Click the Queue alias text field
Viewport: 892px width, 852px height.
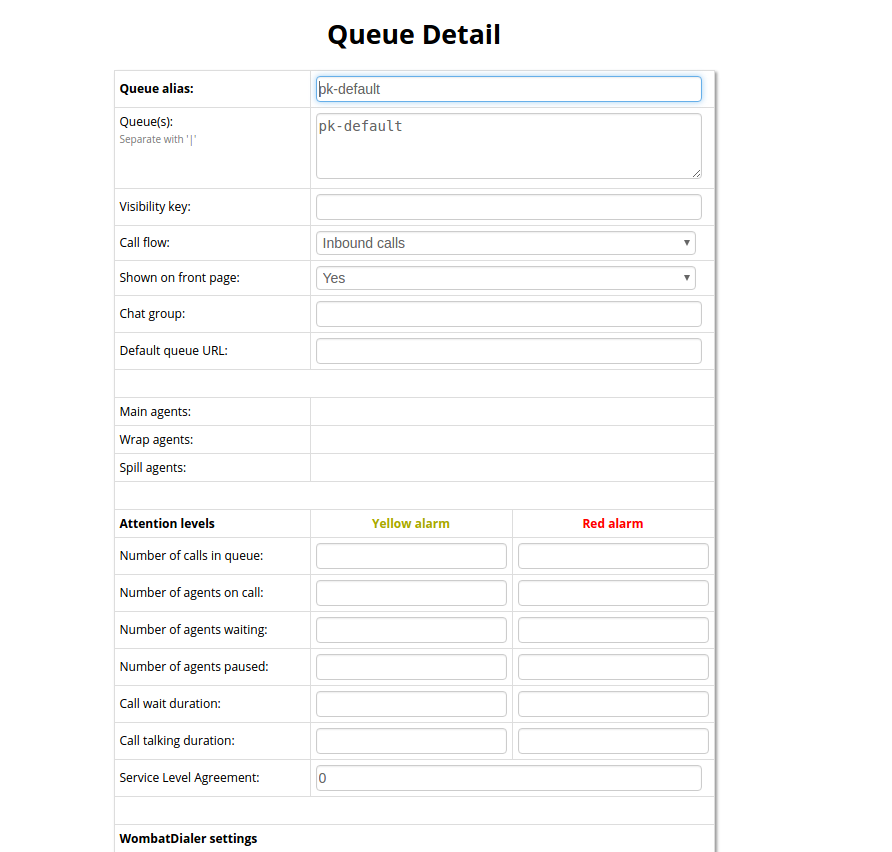(x=508, y=89)
